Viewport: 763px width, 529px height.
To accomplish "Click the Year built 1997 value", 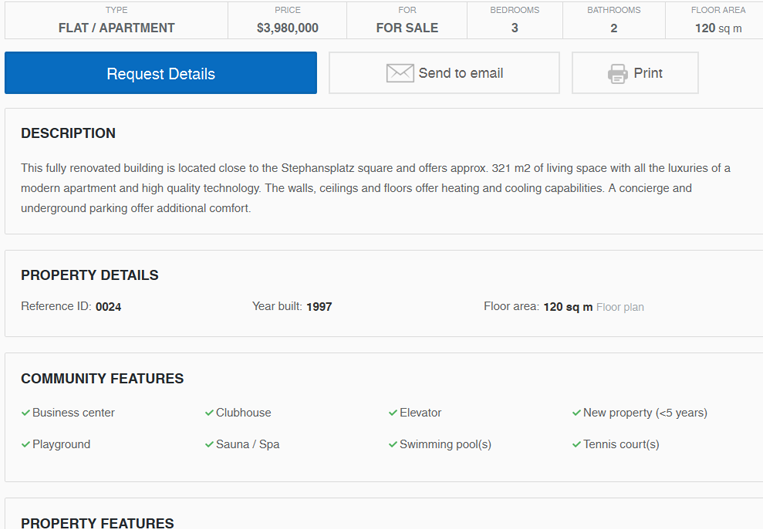I will 319,307.
